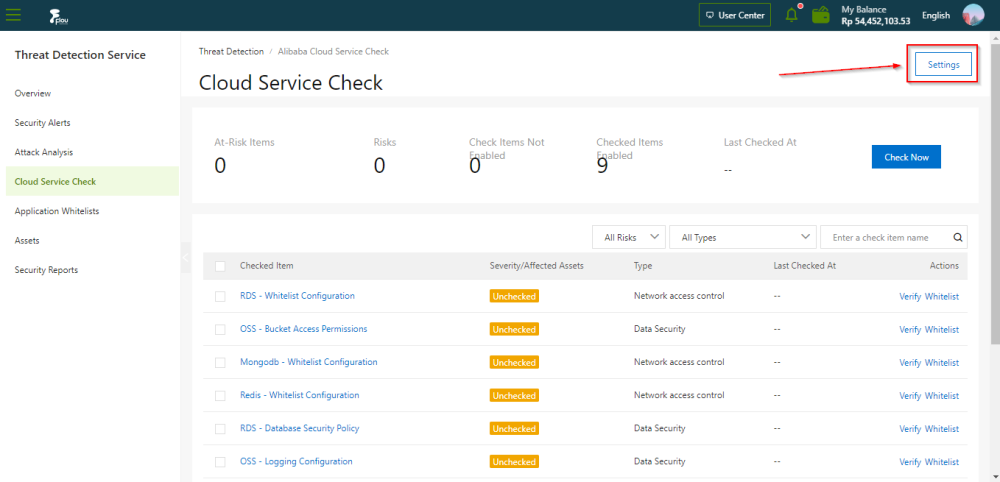Click the search magnifier icon
This screenshot has height=482, width=1000.
[957, 237]
